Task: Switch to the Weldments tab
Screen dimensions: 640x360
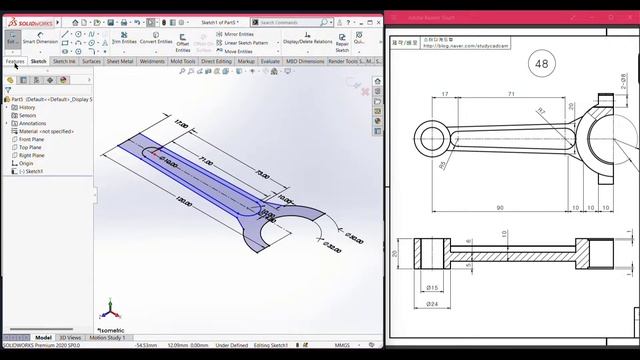Action: coord(152,61)
